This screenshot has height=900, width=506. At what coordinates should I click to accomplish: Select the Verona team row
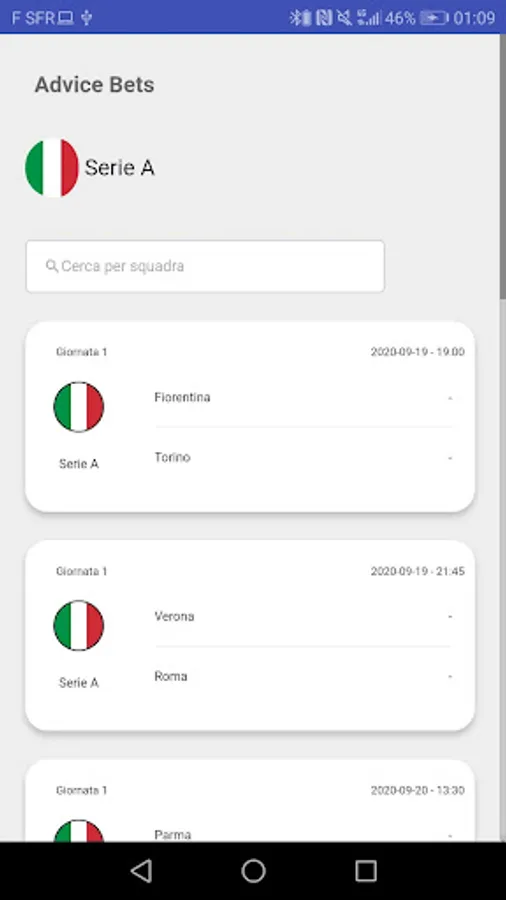(x=303, y=616)
